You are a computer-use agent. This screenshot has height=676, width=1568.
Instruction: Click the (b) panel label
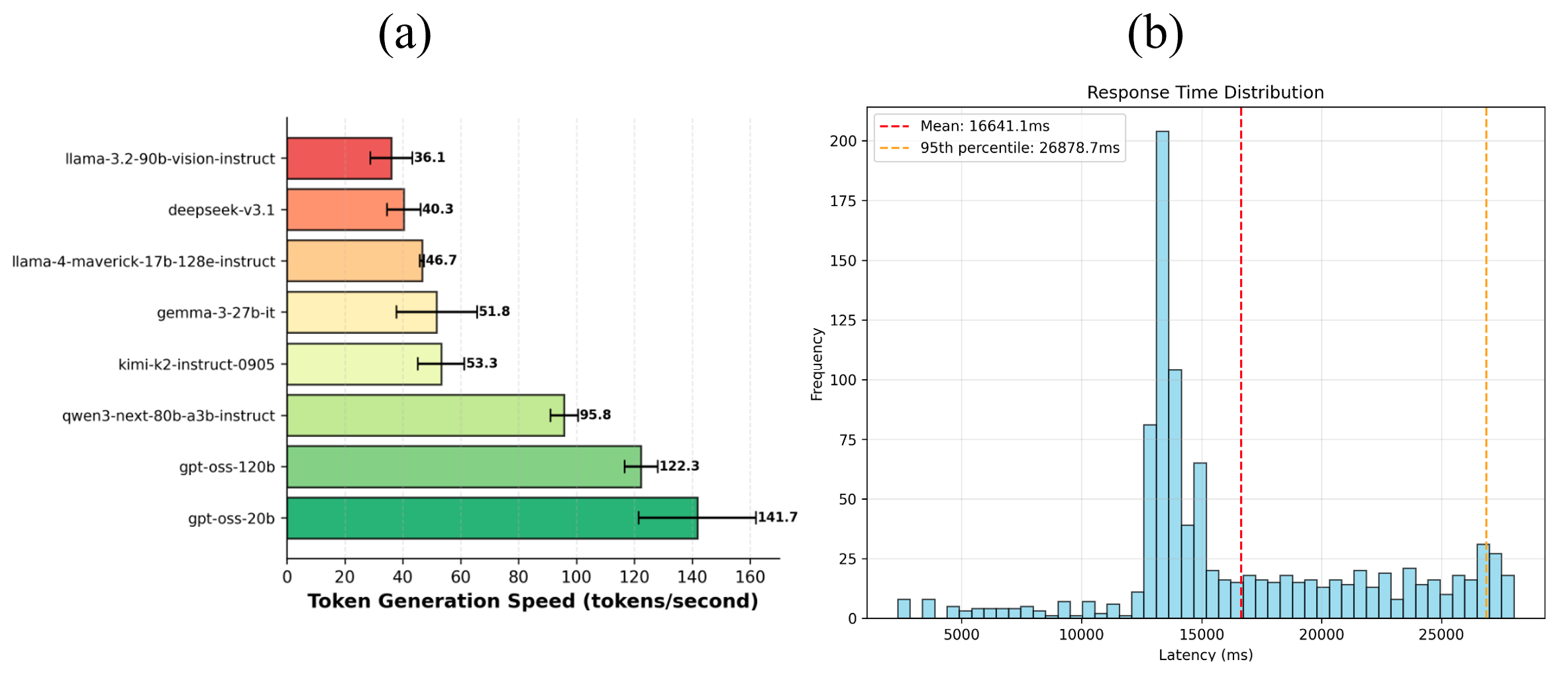tap(1155, 33)
